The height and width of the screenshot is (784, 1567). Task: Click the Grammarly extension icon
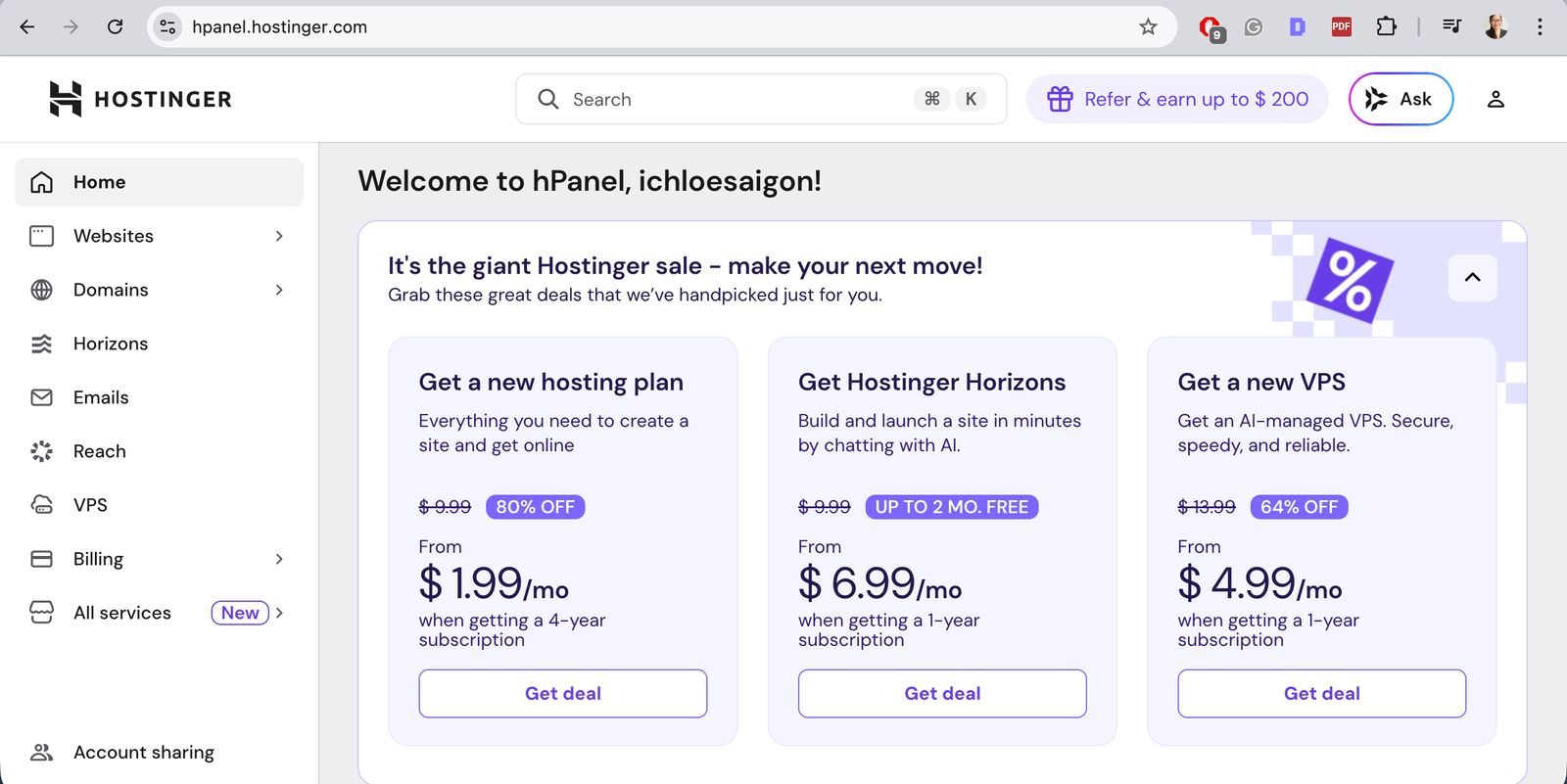[1254, 27]
